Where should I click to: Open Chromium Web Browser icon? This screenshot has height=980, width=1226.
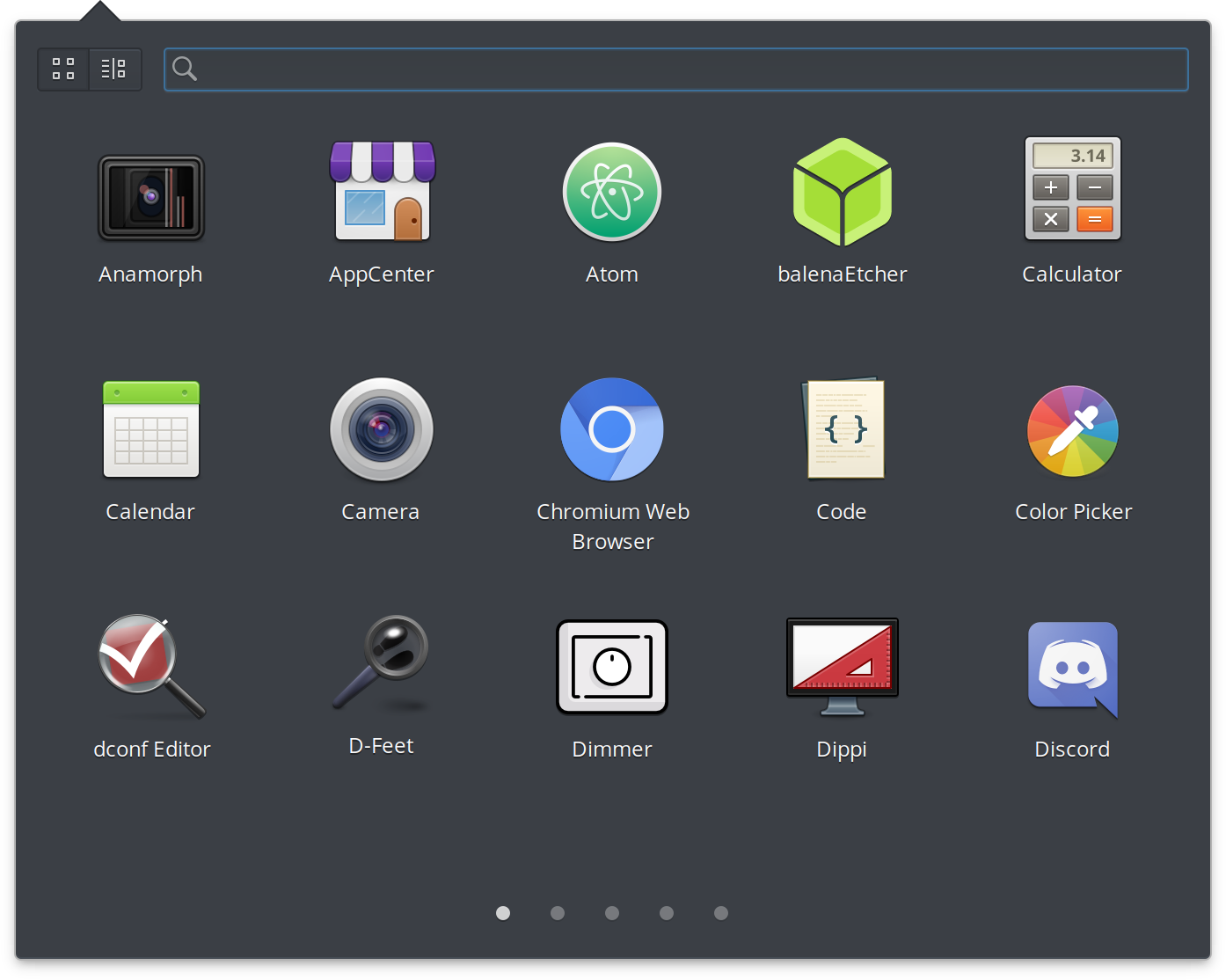coord(612,429)
